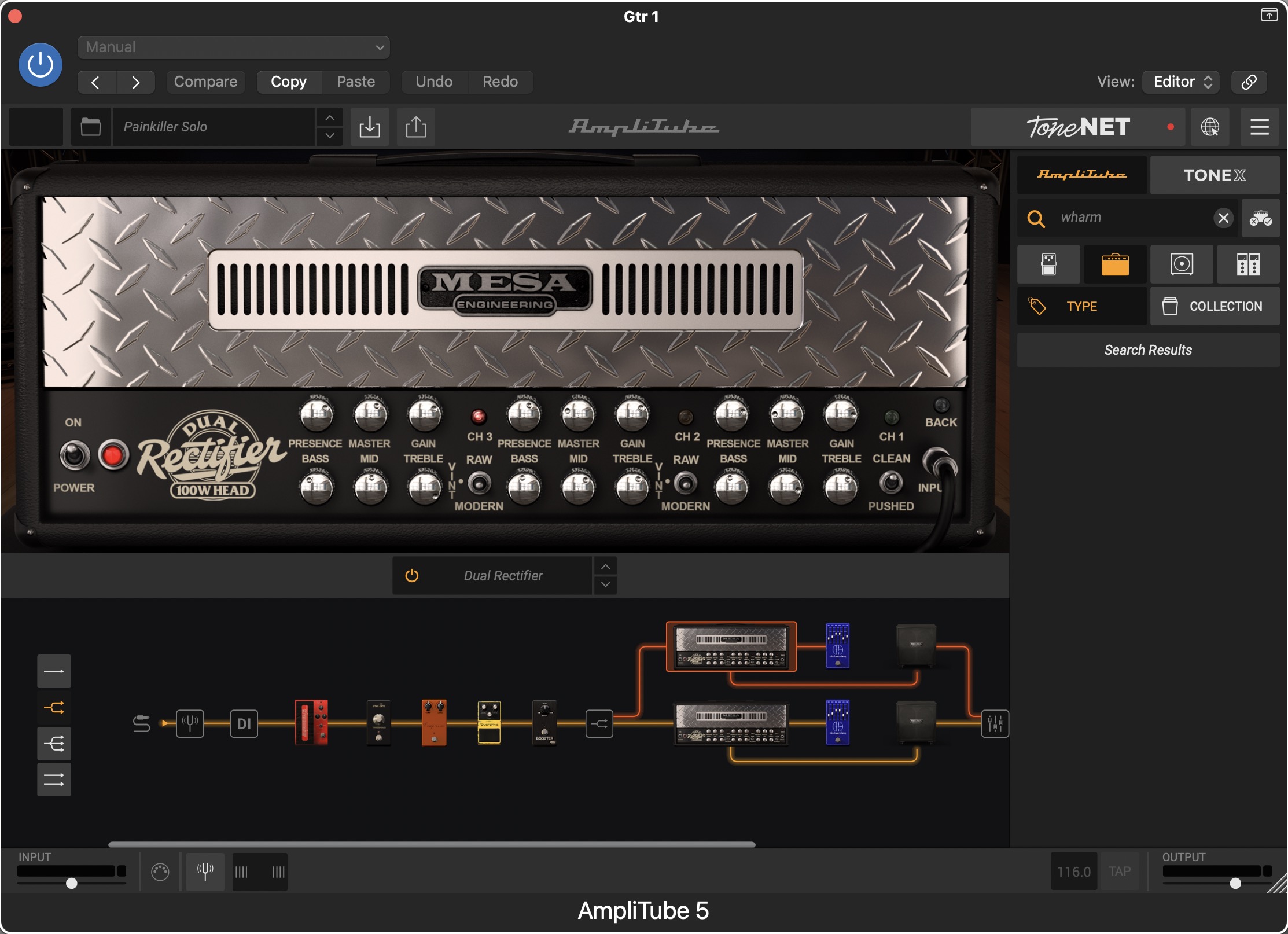Flip the amp's red power switch
Screen dimensions: 1288x934
tap(113, 455)
